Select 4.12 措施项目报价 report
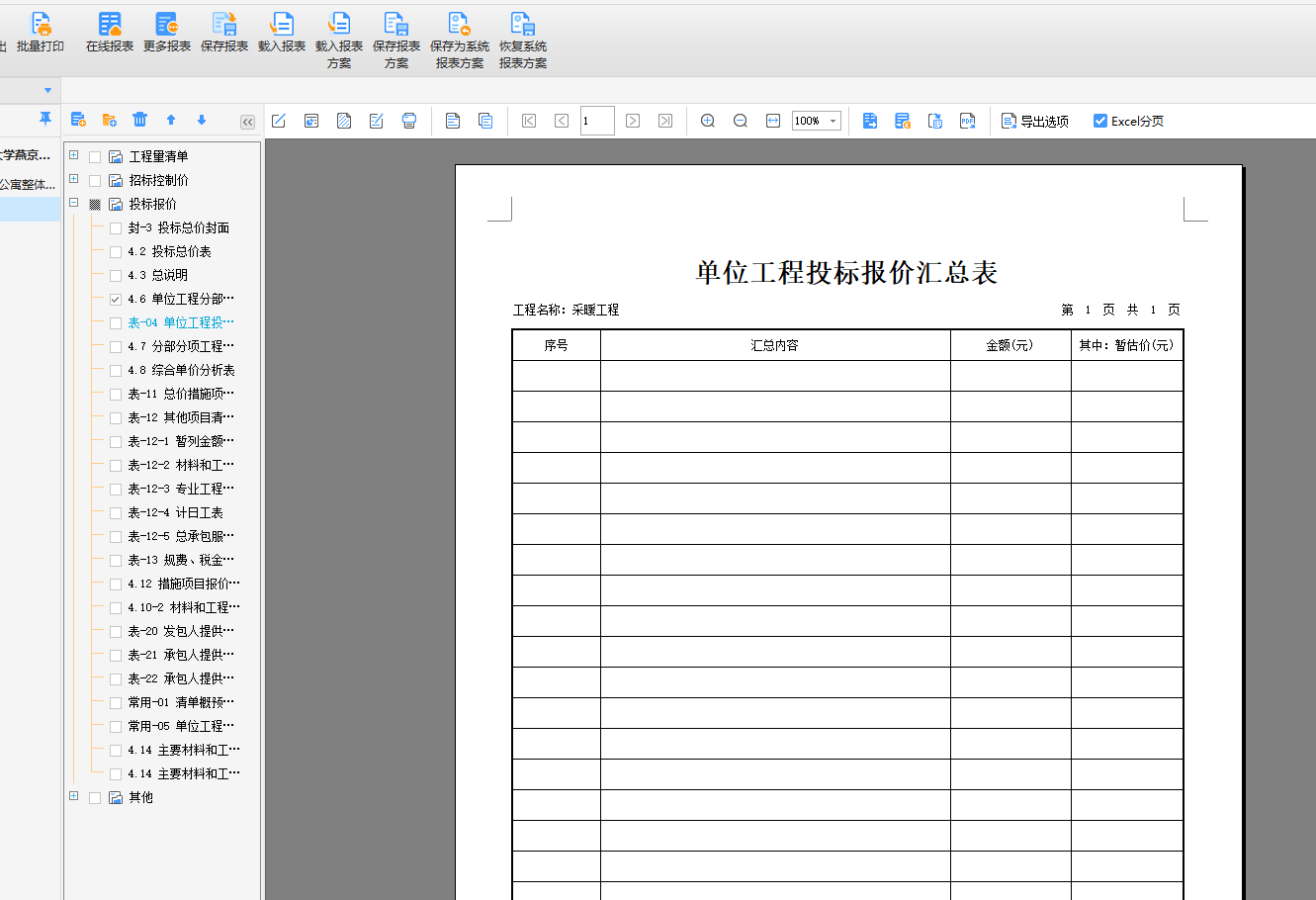This screenshot has height=900, width=1316. [184, 584]
